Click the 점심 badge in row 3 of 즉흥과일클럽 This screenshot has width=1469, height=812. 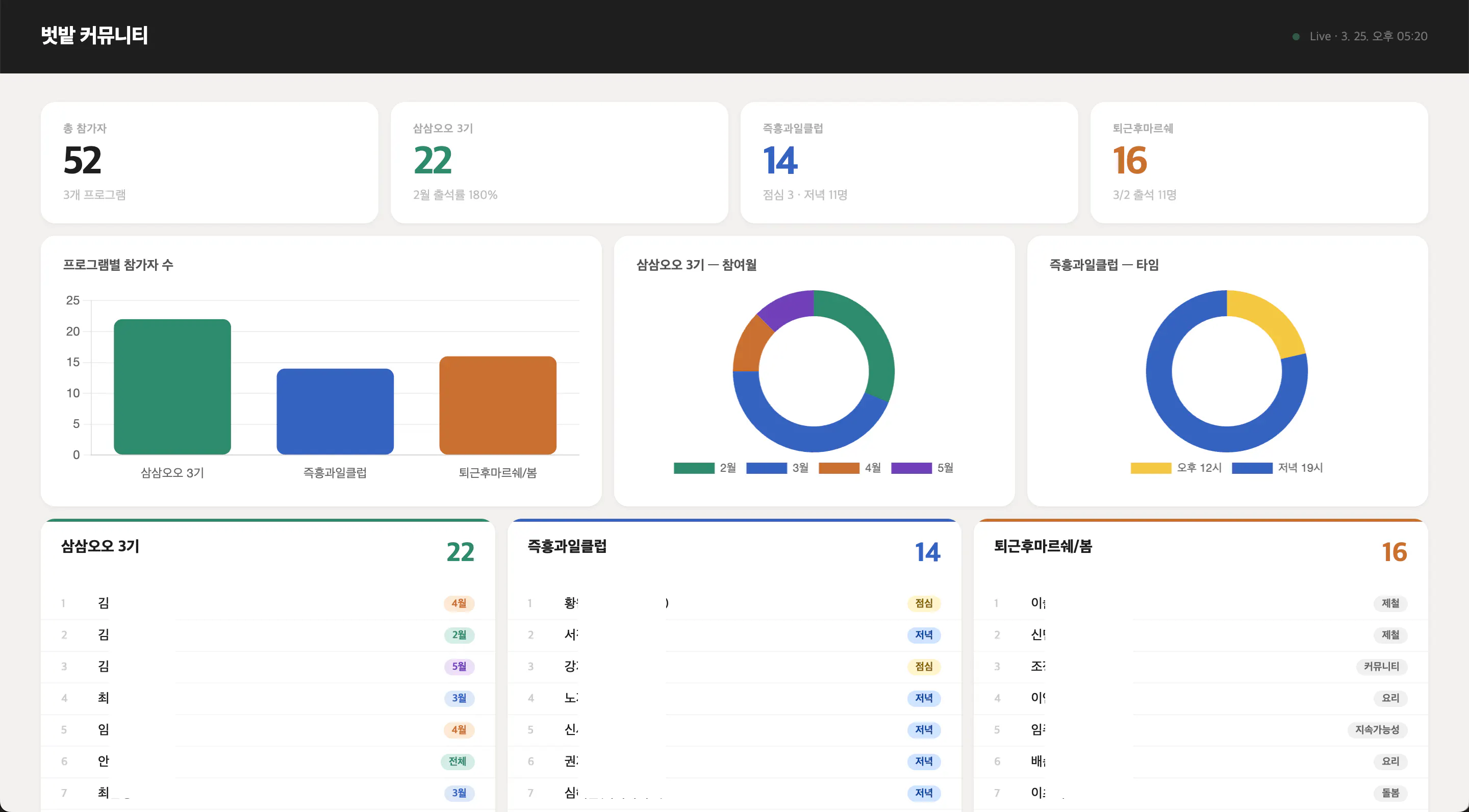pyautogui.click(x=923, y=666)
